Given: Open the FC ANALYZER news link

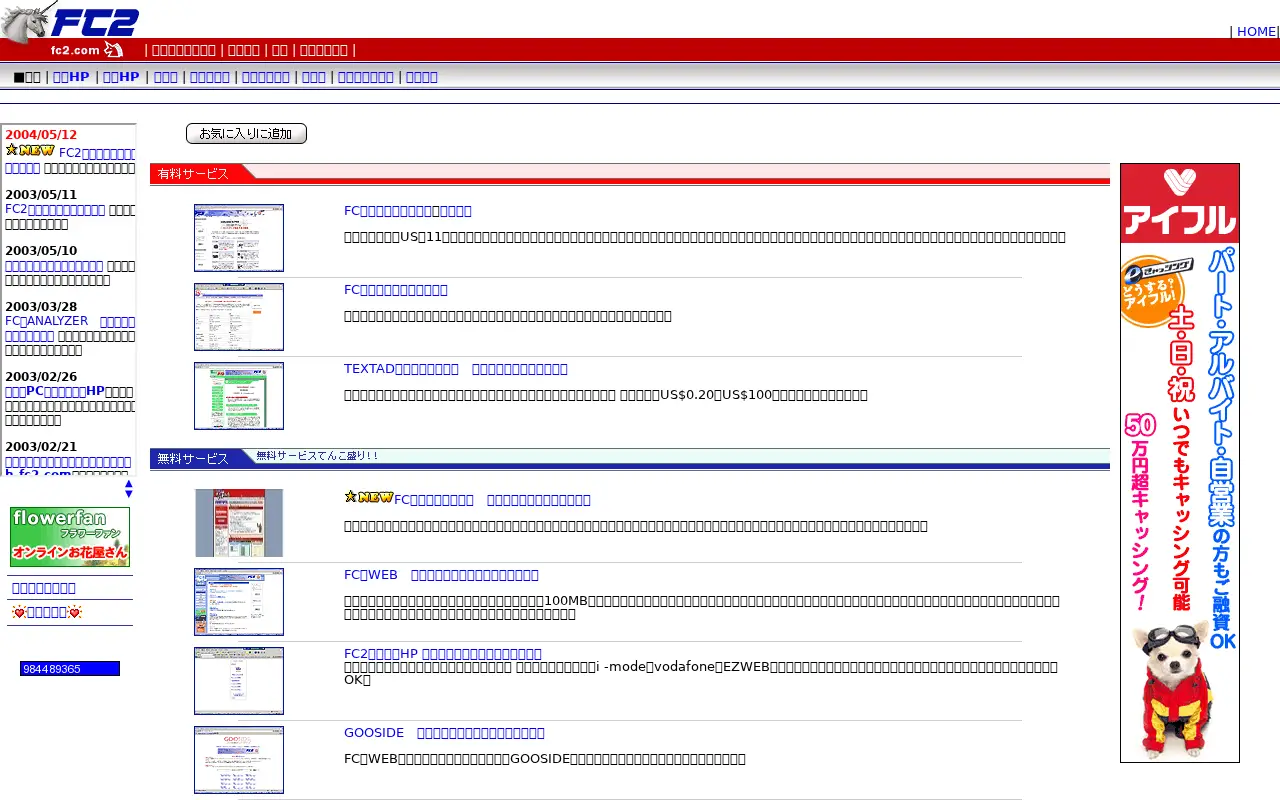Looking at the screenshot, I should pyautogui.click(x=70, y=328).
